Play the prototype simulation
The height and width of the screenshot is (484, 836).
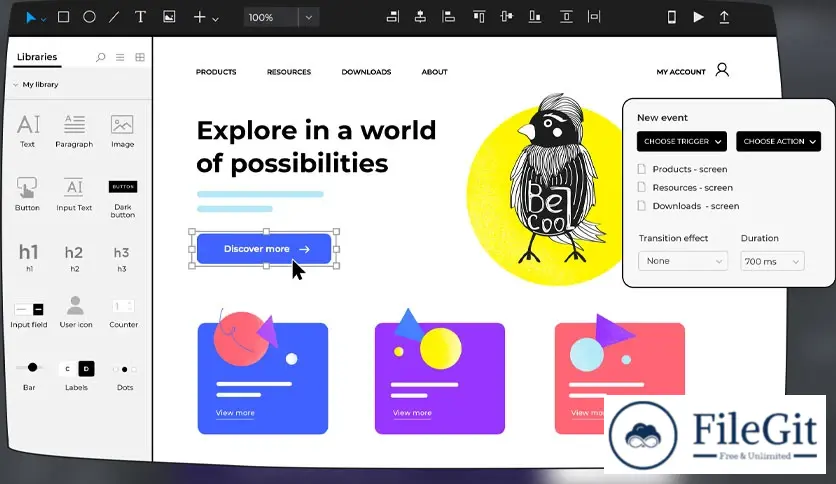click(698, 17)
